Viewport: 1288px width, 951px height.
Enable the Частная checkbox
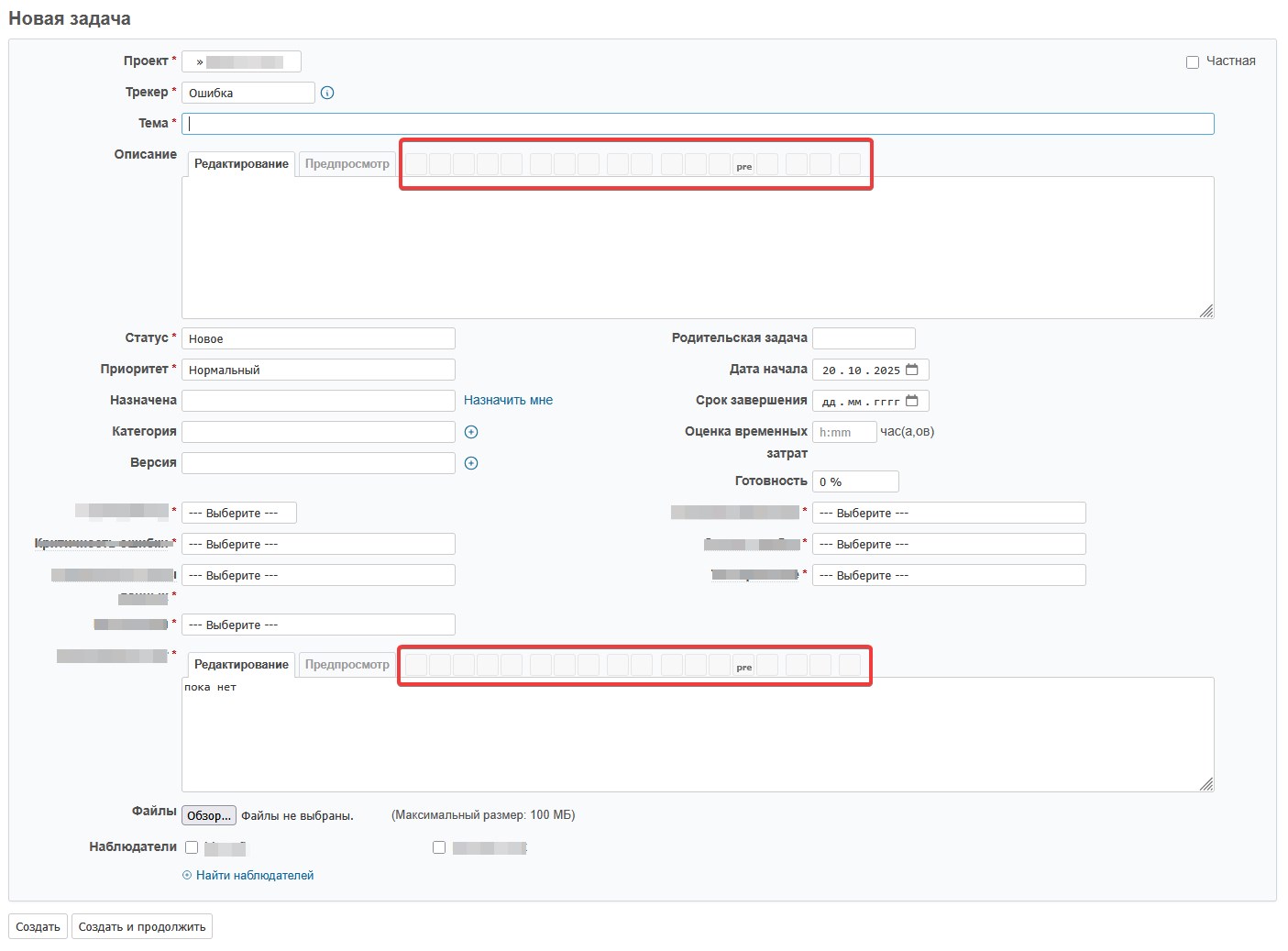pos(1193,62)
